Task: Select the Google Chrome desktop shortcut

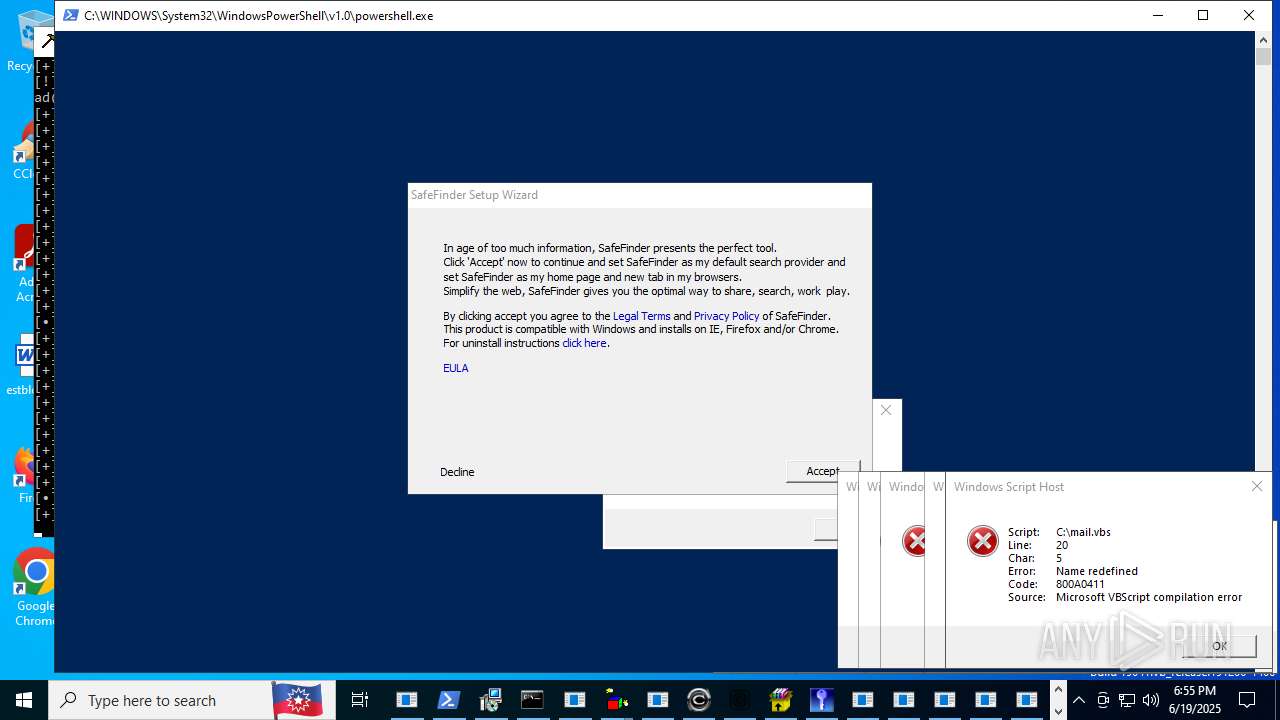Action: click(34, 587)
